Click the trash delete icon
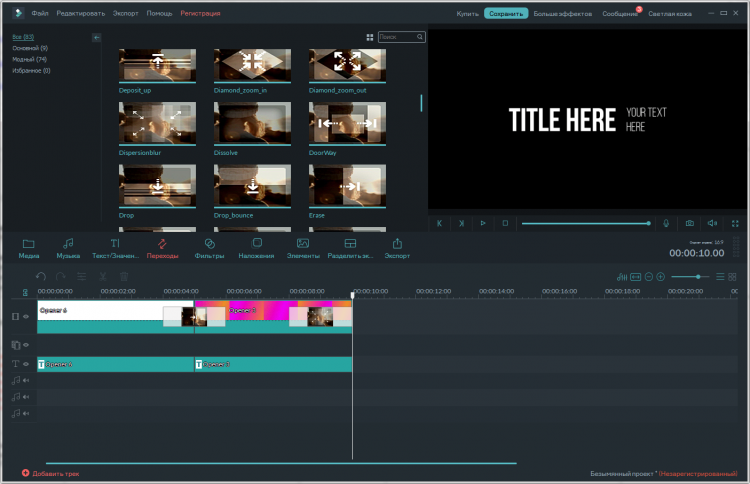 click(x=123, y=276)
